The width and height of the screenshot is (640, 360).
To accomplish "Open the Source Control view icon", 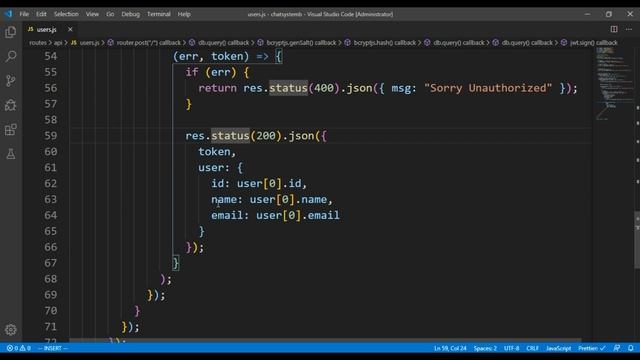I will 11,80.
